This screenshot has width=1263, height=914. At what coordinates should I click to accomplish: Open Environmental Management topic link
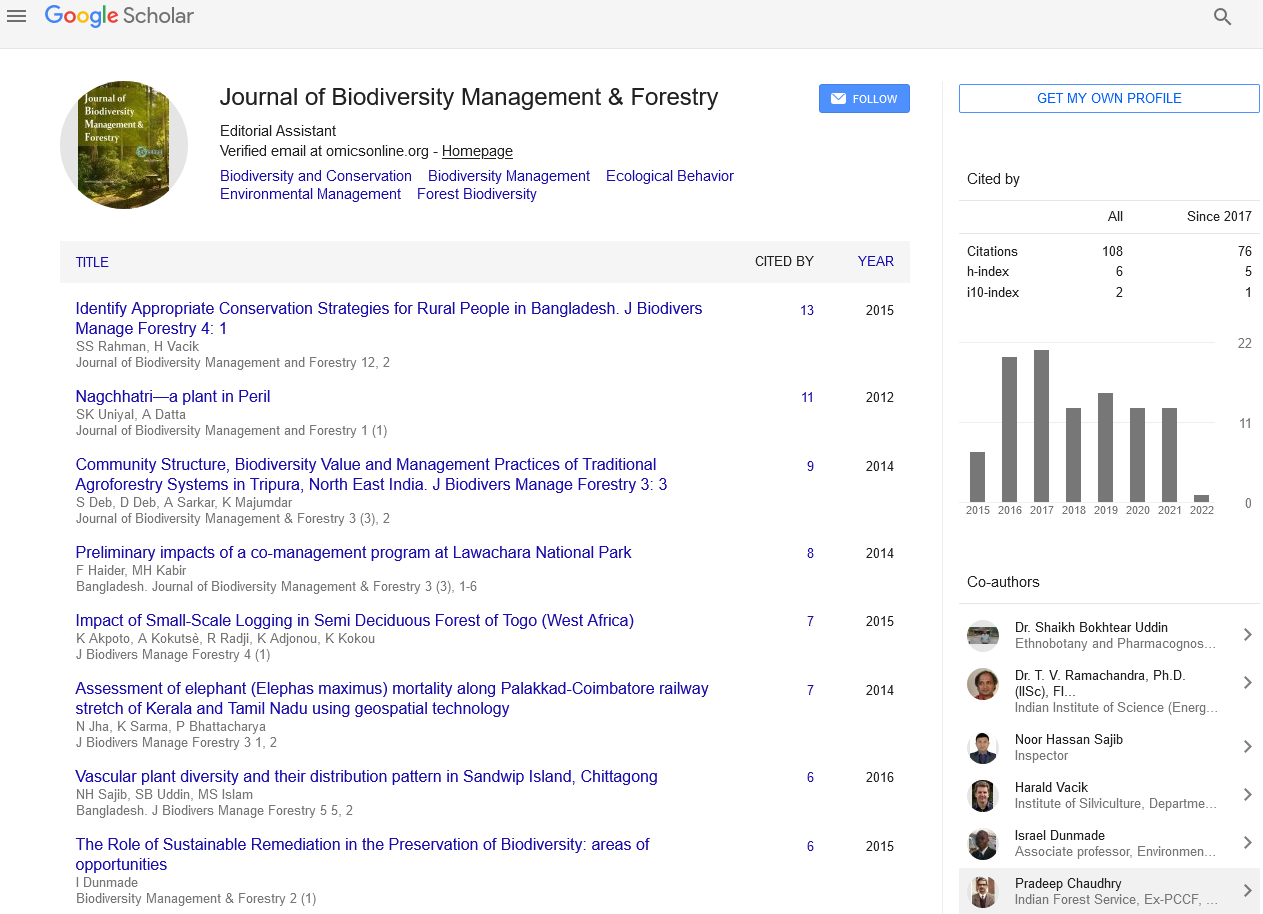[x=310, y=194]
